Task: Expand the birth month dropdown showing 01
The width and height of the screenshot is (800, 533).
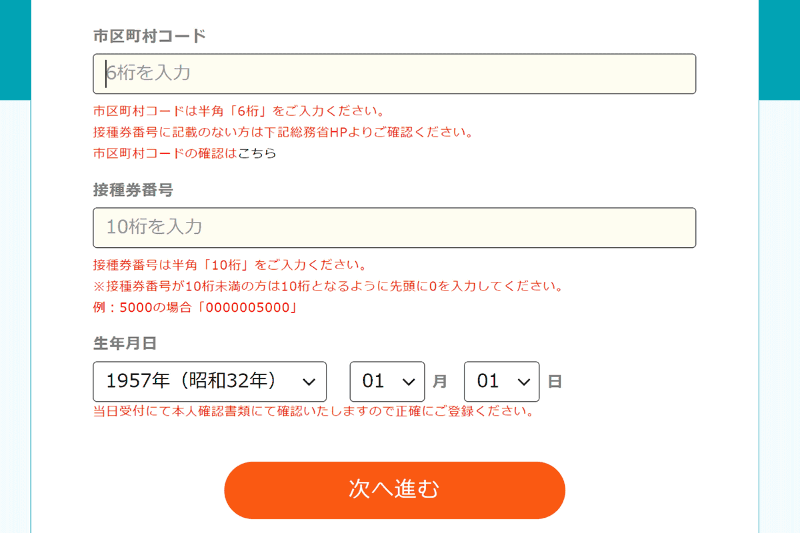Action: point(386,382)
